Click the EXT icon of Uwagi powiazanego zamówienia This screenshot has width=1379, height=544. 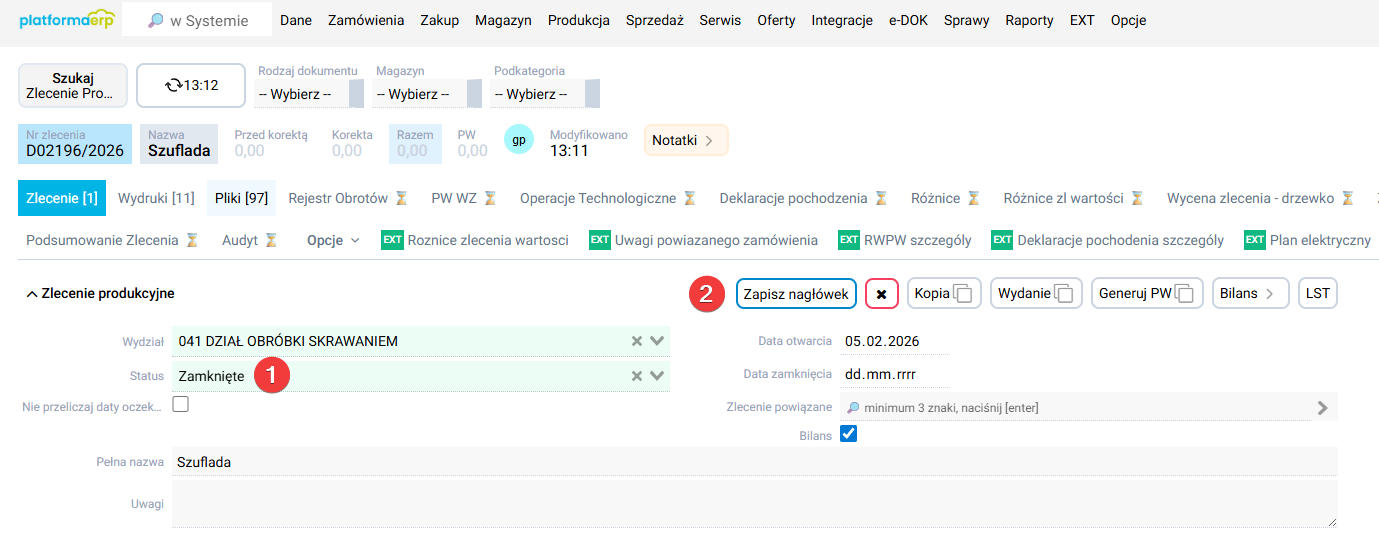click(x=599, y=240)
